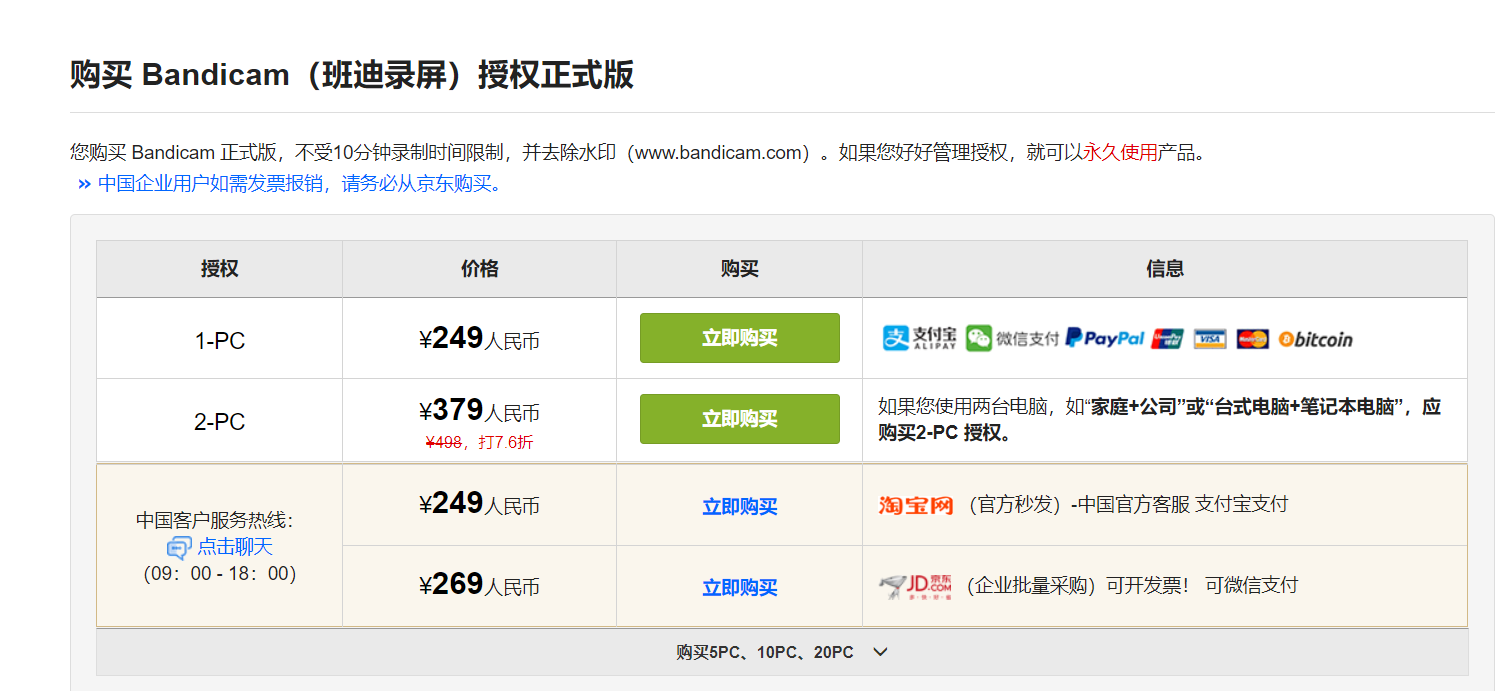Click the VISA card icon
This screenshot has width=1498, height=691.
[1210, 339]
